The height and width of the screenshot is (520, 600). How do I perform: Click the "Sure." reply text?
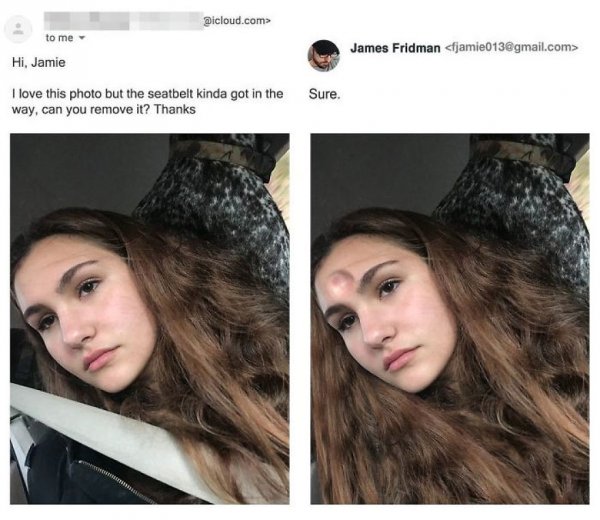[x=326, y=95]
